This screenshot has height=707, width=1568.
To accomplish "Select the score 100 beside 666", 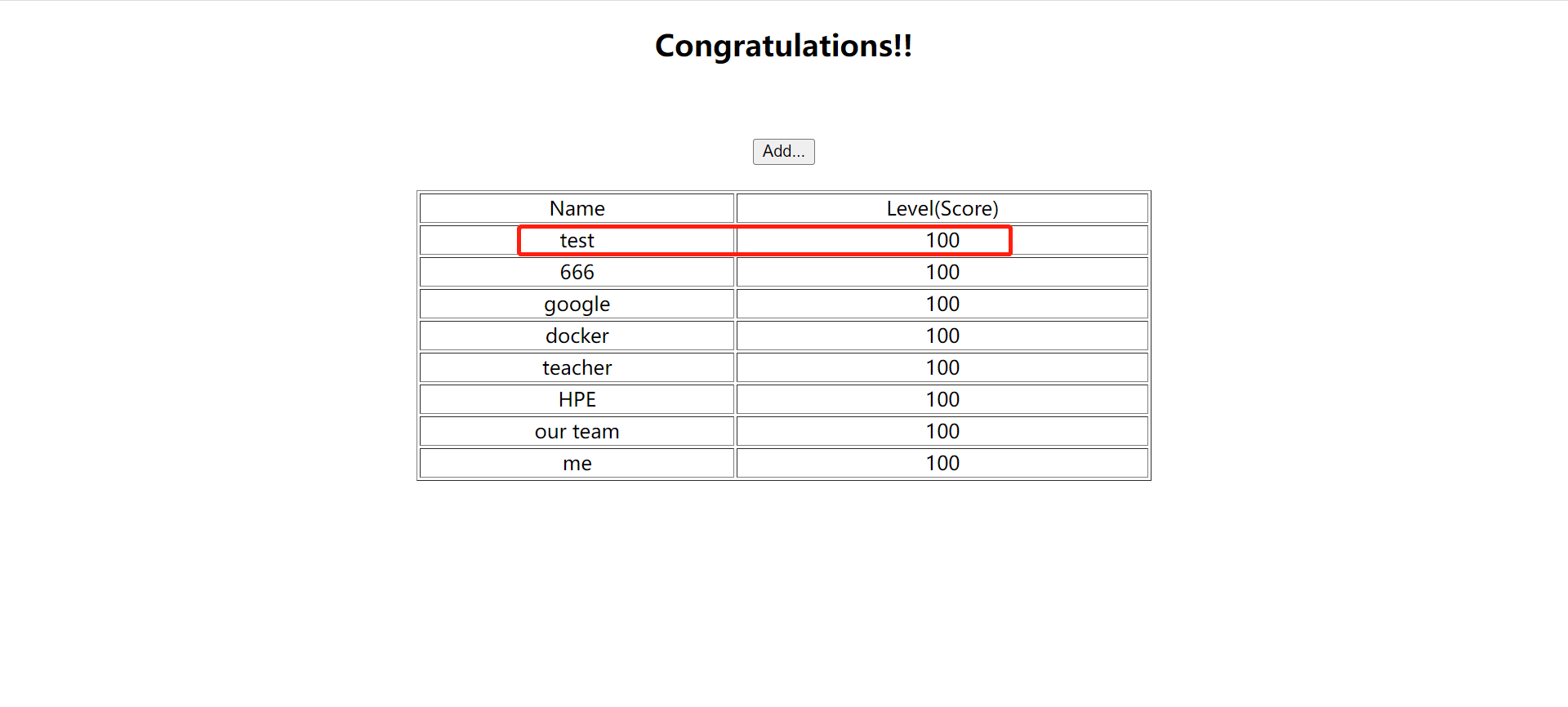I will 942,272.
